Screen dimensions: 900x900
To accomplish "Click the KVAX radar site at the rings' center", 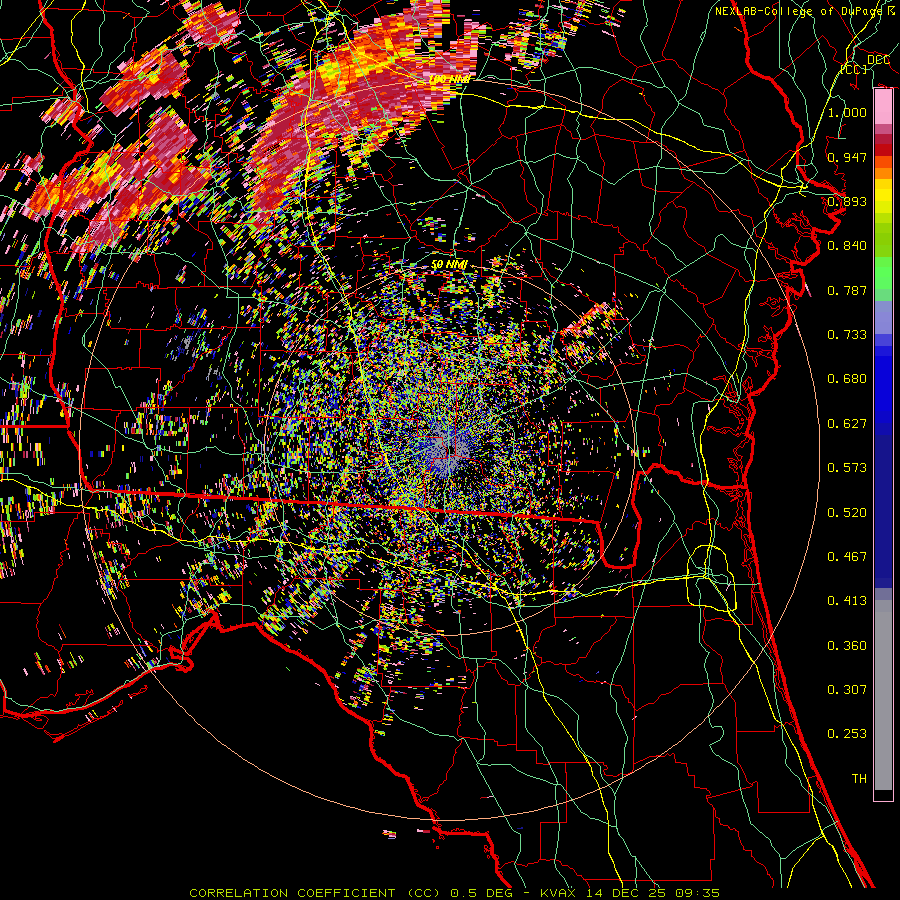I will tap(449, 451).
